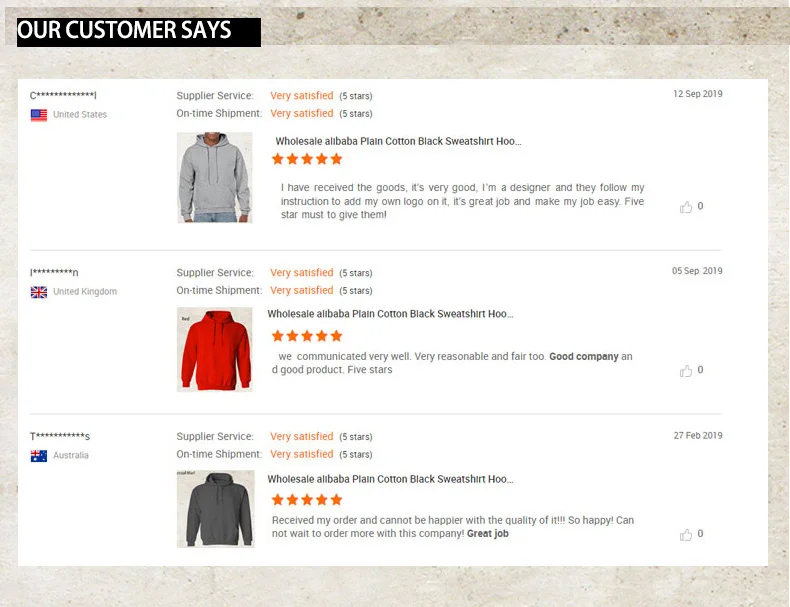This screenshot has width=790, height=607.
Task: Open the gray hoodie product thumbnail
Action: click(x=215, y=177)
